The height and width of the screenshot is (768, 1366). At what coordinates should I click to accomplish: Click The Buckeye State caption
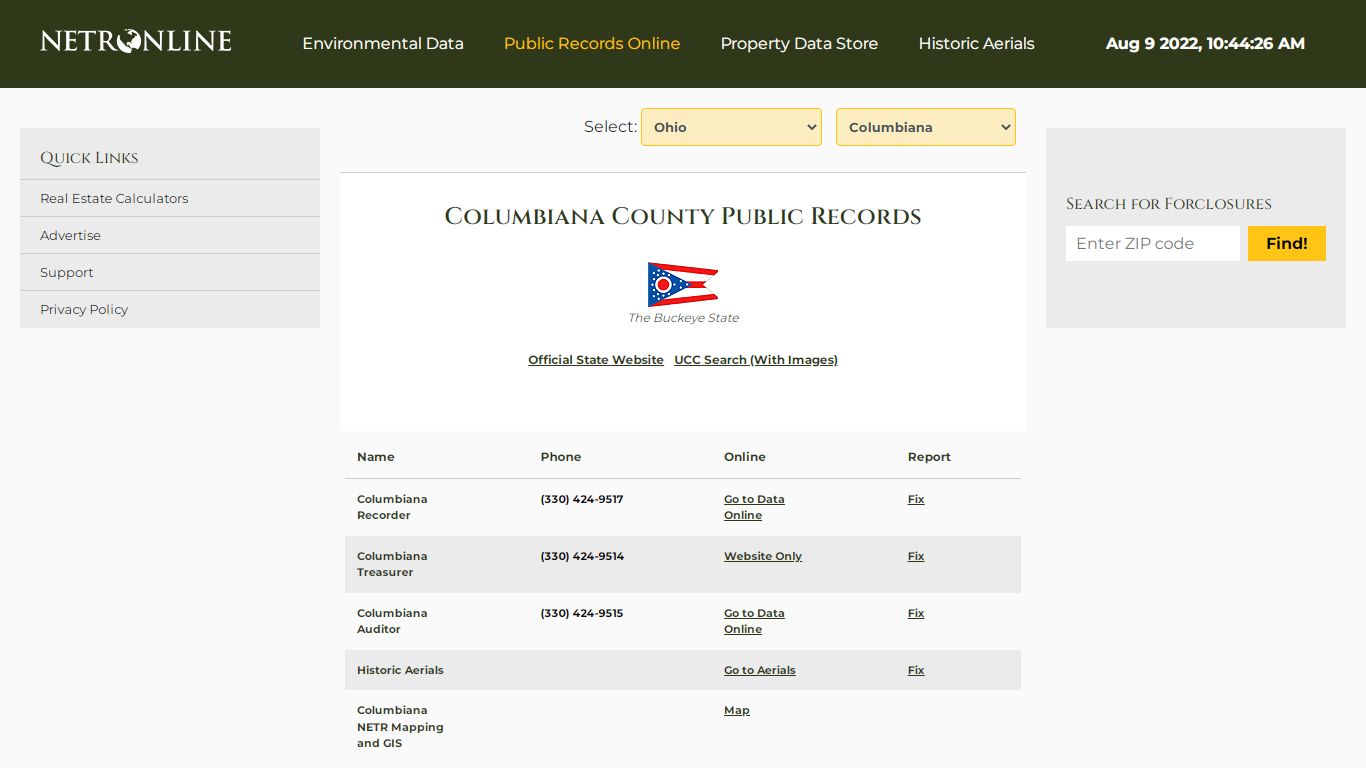click(x=683, y=318)
